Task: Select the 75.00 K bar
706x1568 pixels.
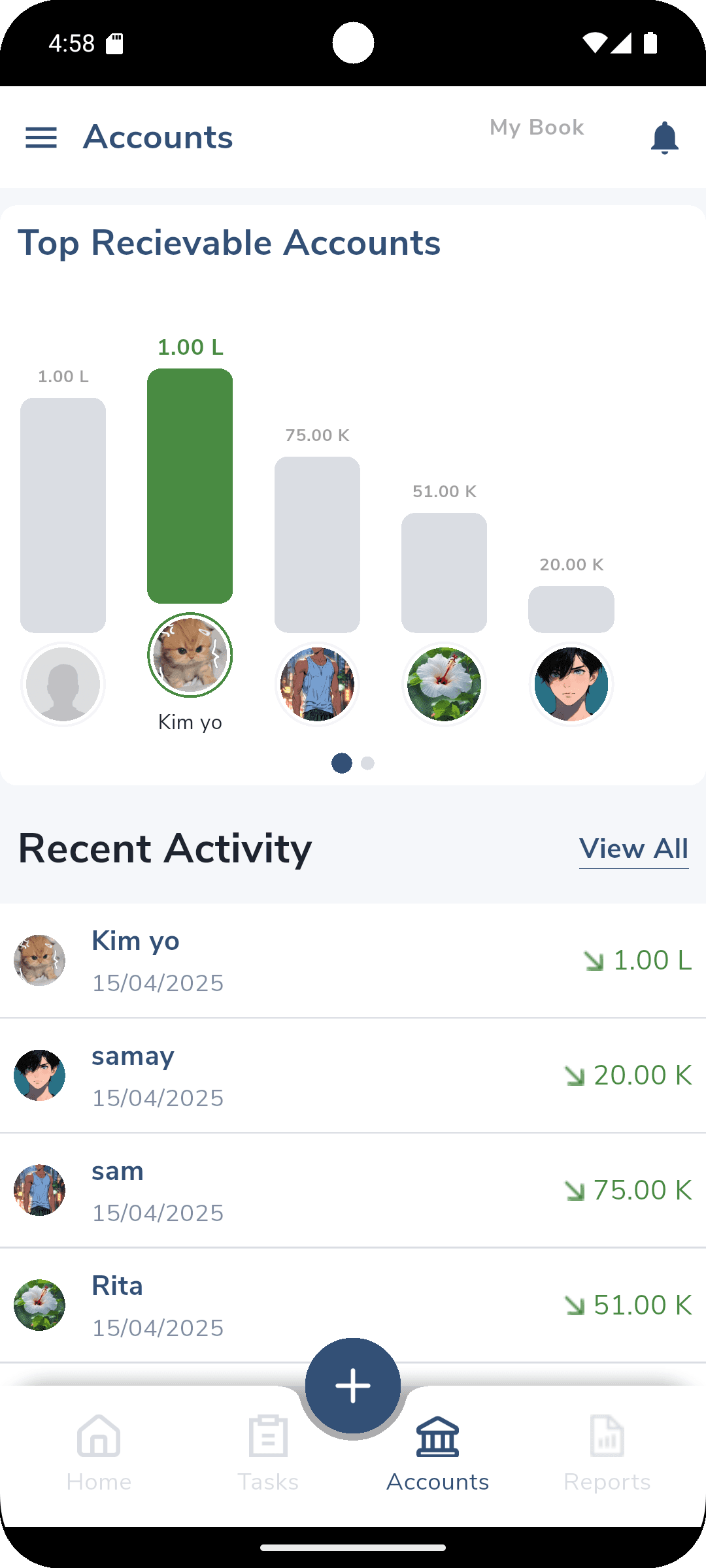Action: [x=317, y=544]
